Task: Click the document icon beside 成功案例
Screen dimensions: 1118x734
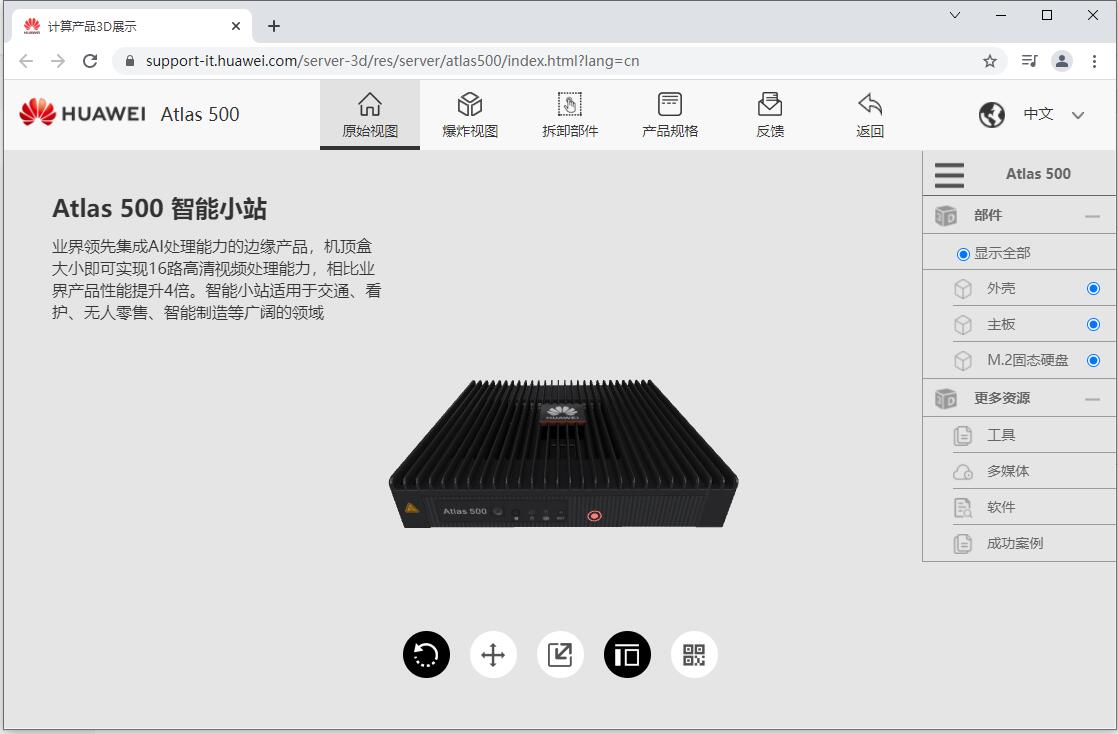Action: click(x=963, y=544)
